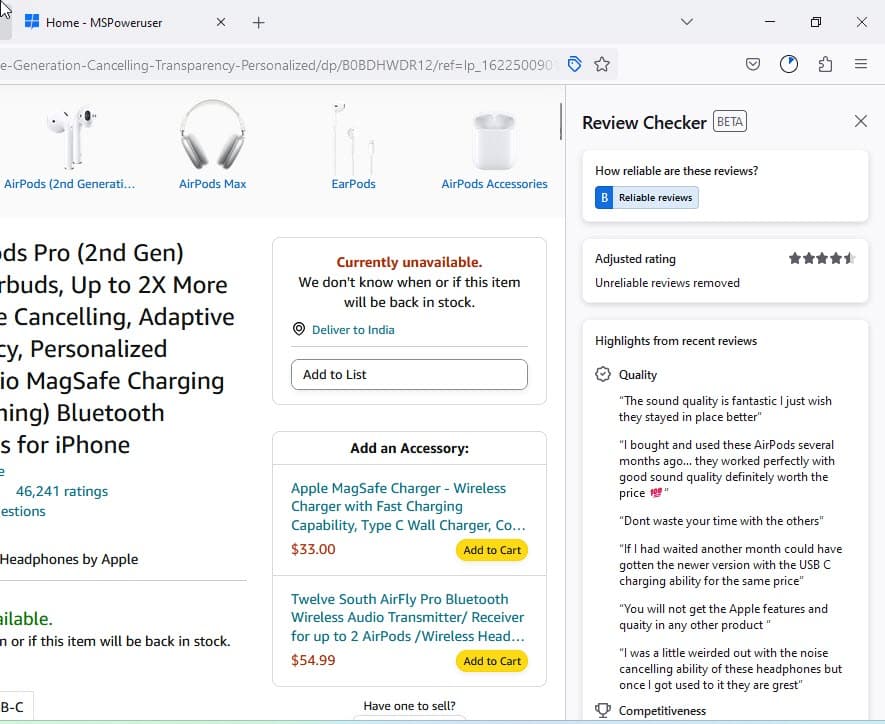Screen dimensions: 885x724
Task: Open the Firefox account profile icon
Action: pyautogui.click(x=789, y=64)
